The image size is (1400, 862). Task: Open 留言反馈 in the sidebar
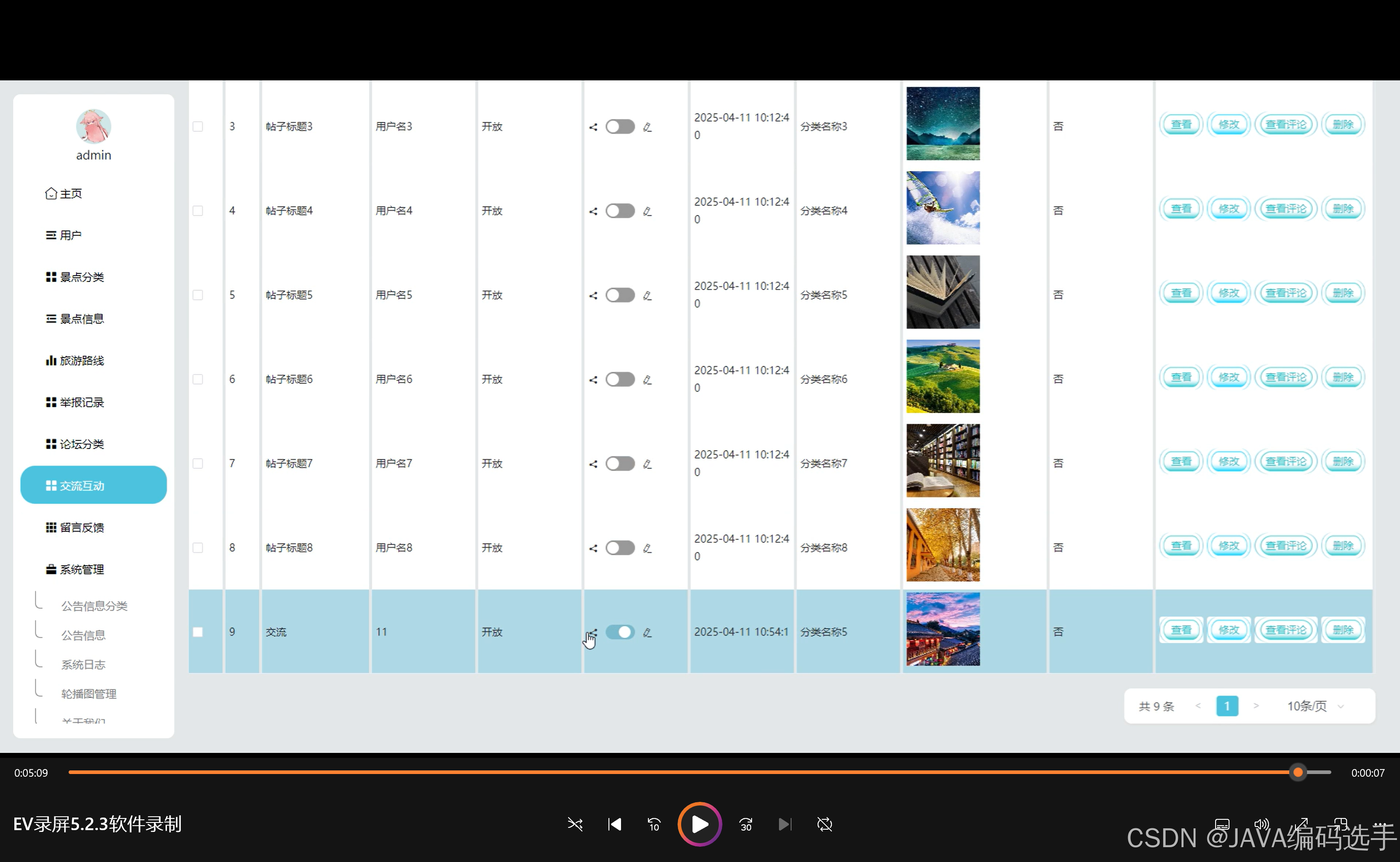point(82,528)
